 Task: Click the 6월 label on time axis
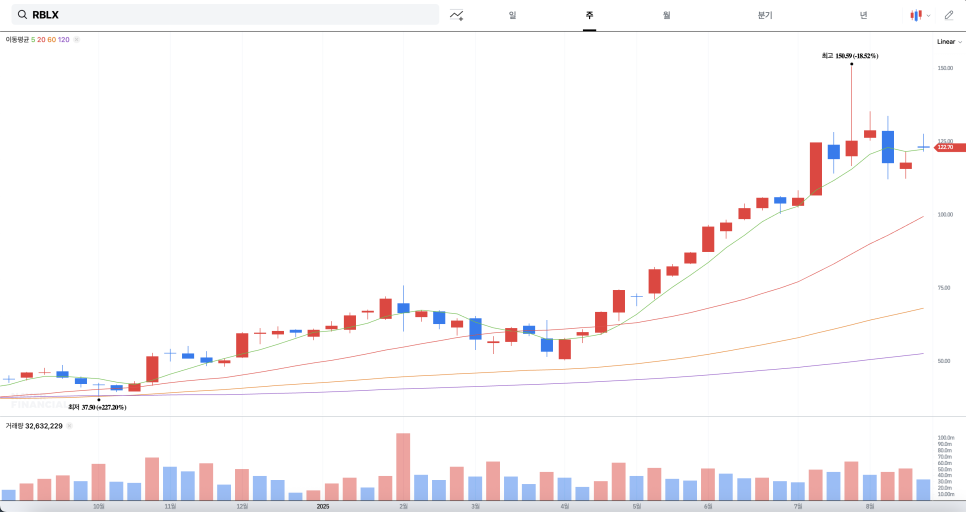coord(708,506)
